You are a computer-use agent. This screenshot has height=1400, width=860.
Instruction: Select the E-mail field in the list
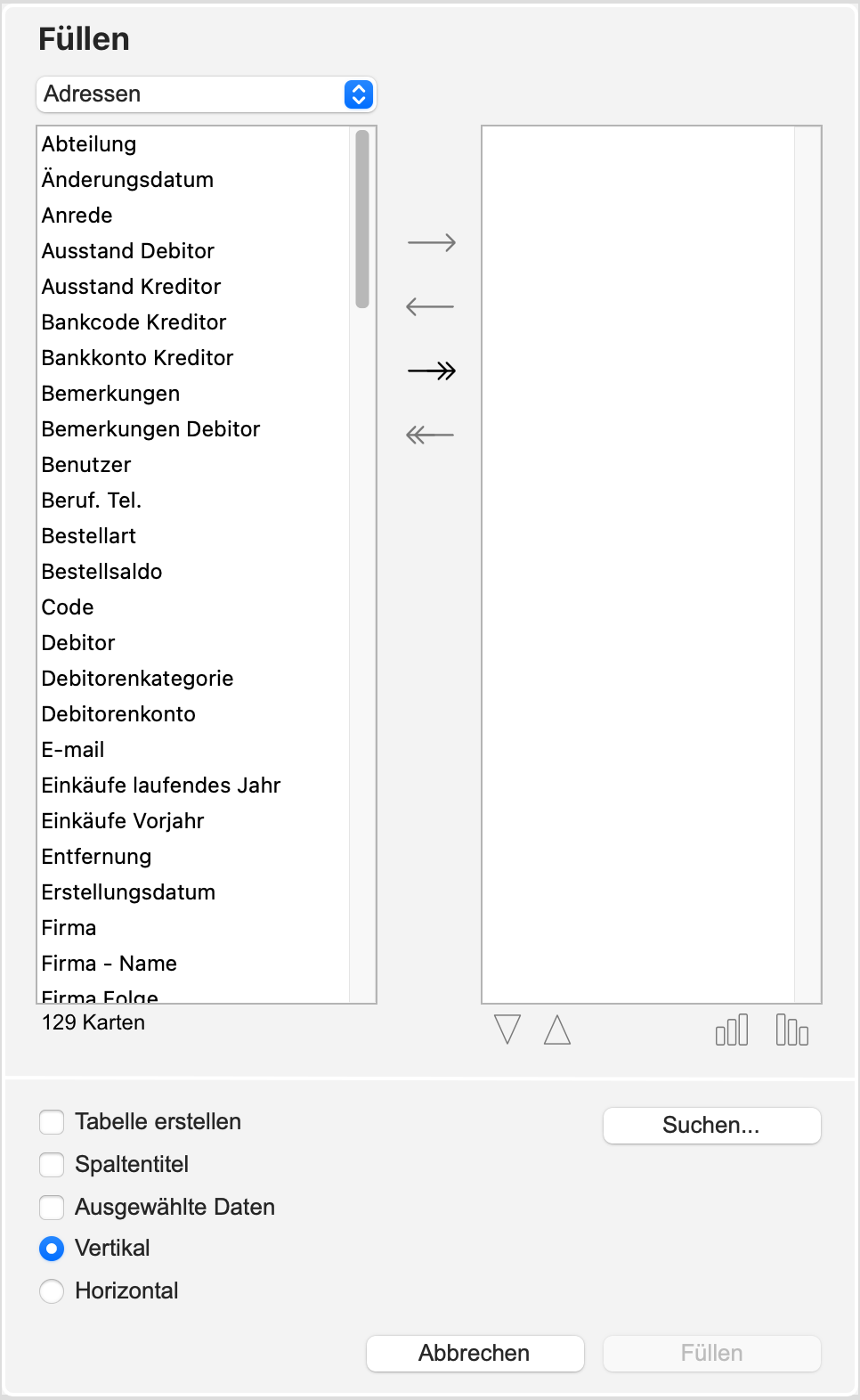coord(73,750)
